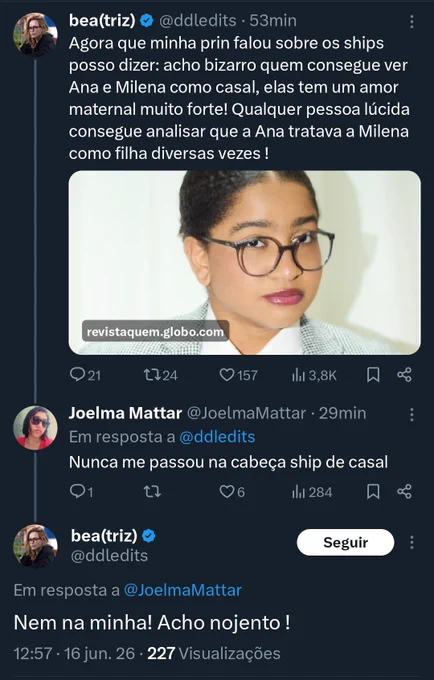View analytics icon showing 3,8K views
This screenshot has height=680, width=434.
click(x=299, y=375)
